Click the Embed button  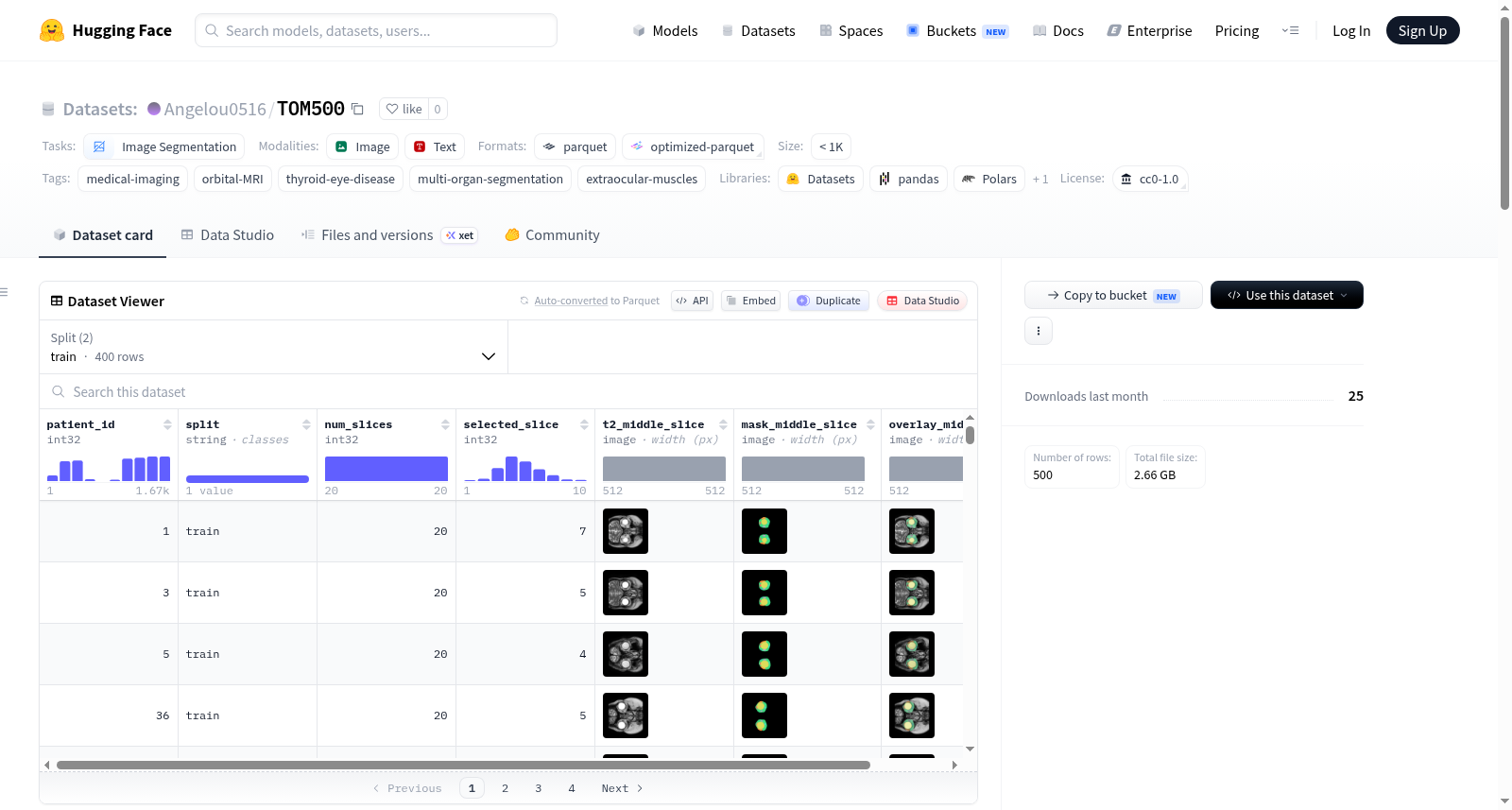(750, 301)
